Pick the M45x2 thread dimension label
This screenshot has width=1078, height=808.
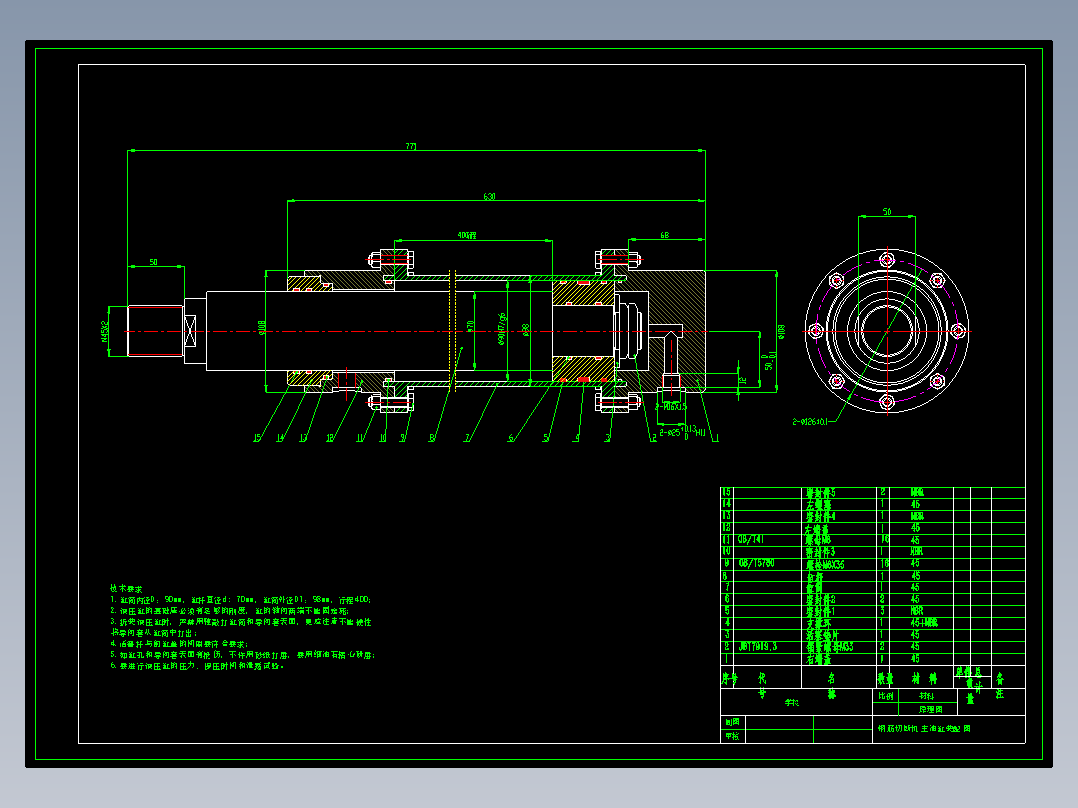point(105,331)
